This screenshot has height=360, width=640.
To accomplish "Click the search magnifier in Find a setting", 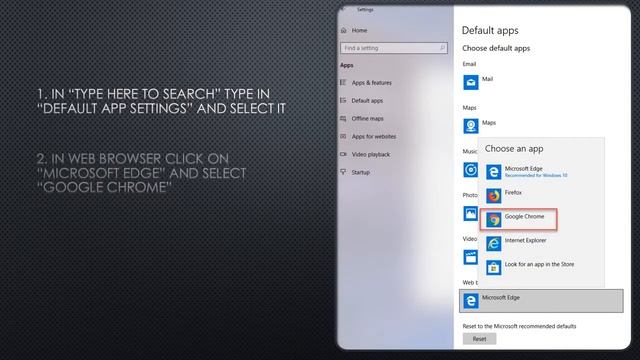I will point(442,48).
